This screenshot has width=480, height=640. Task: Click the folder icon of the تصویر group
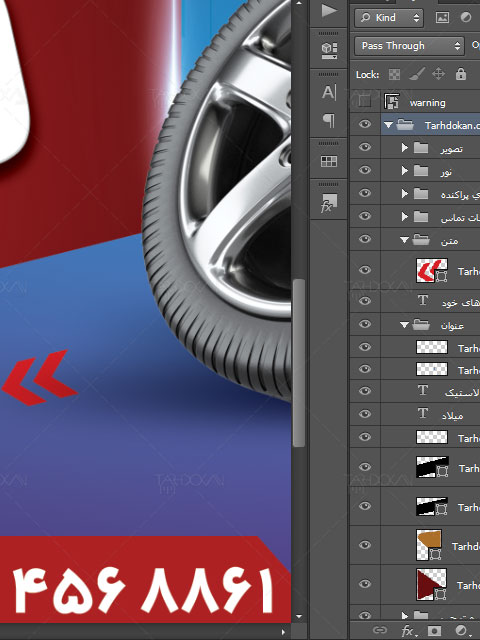[x=421, y=148]
